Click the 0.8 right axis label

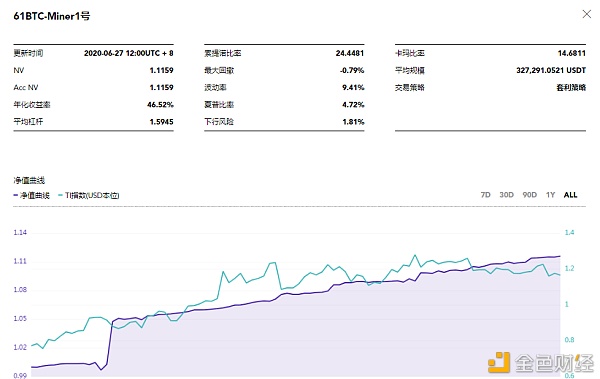[569, 340]
